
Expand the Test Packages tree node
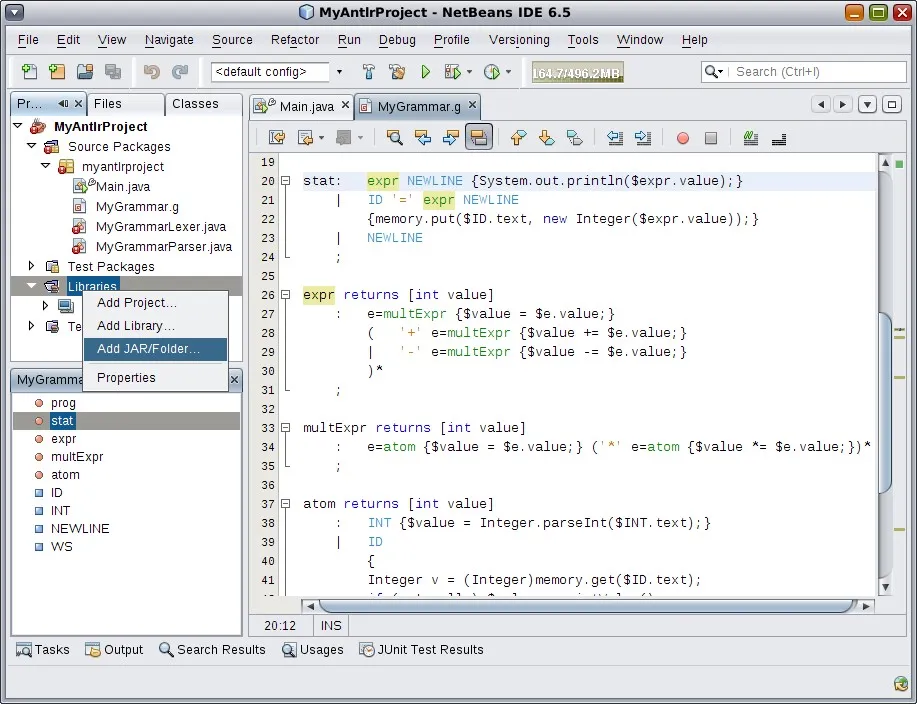click(31, 266)
